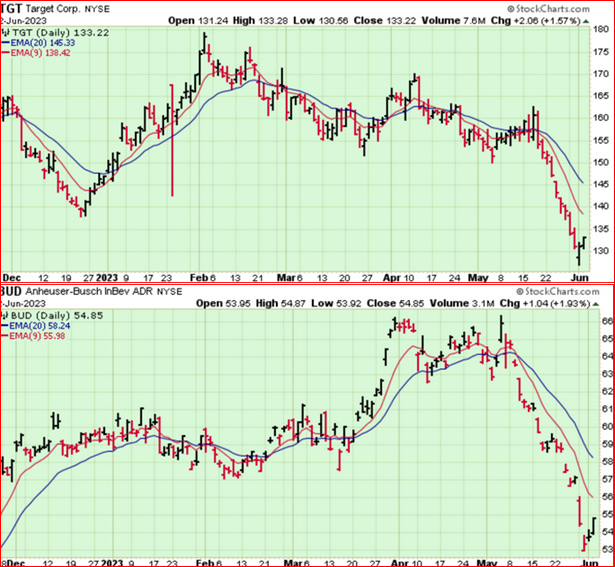Click the bar-chart icon before BUD (Daily)
Viewport: 615px width, 567px height.
click(4, 316)
